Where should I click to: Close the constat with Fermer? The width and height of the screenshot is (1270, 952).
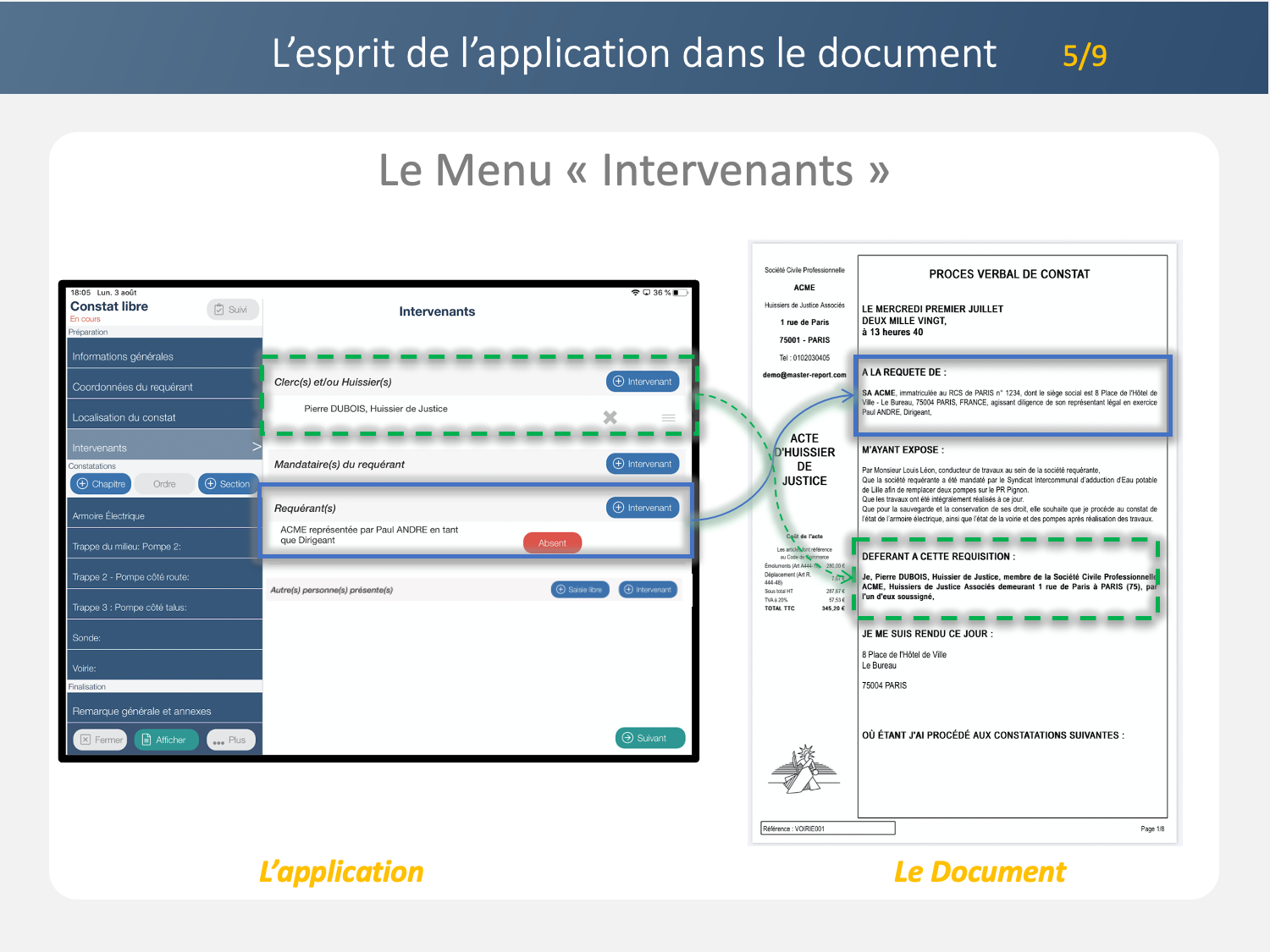[x=101, y=740]
